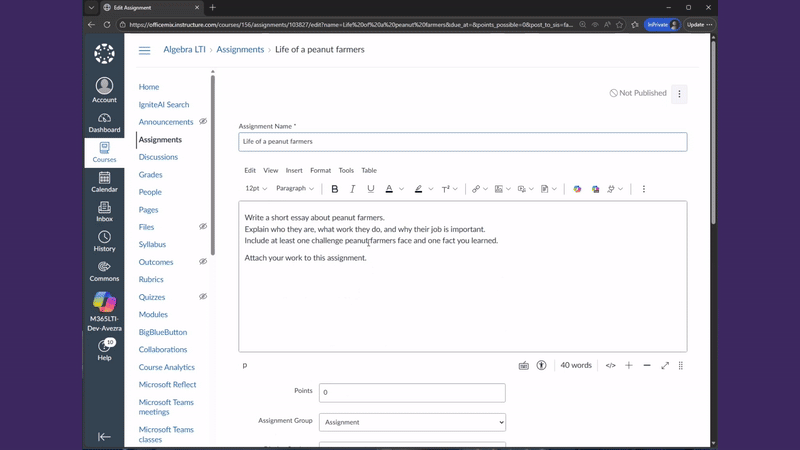The image size is (800, 450).
Task: Open the editor Edit menu
Action: [250, 170]
